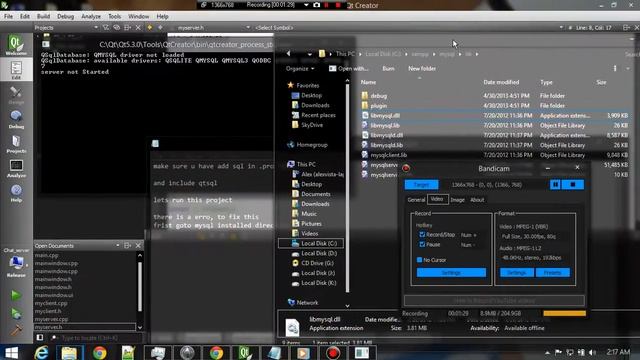Click the orange Bandicam recording progress bar
The height and width of the screenshot is (360, 640).
(x=564, y=313)
